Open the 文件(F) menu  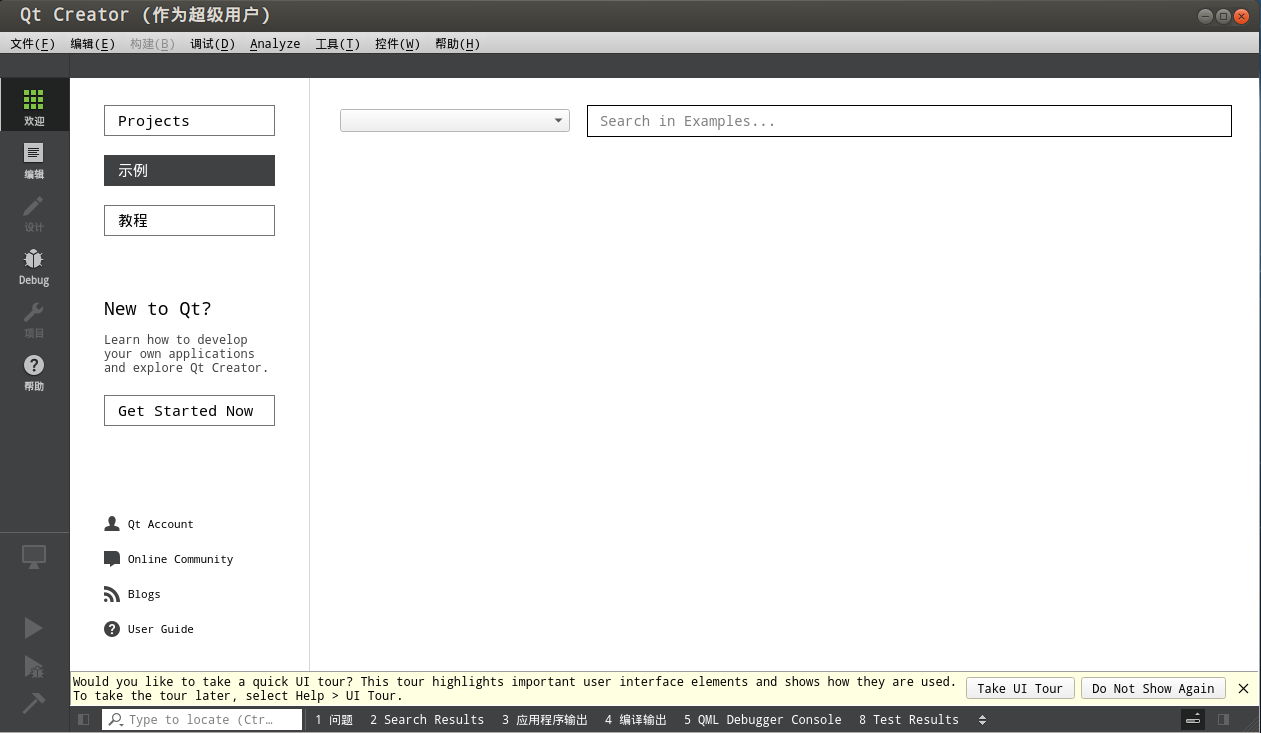coord(33,44)
